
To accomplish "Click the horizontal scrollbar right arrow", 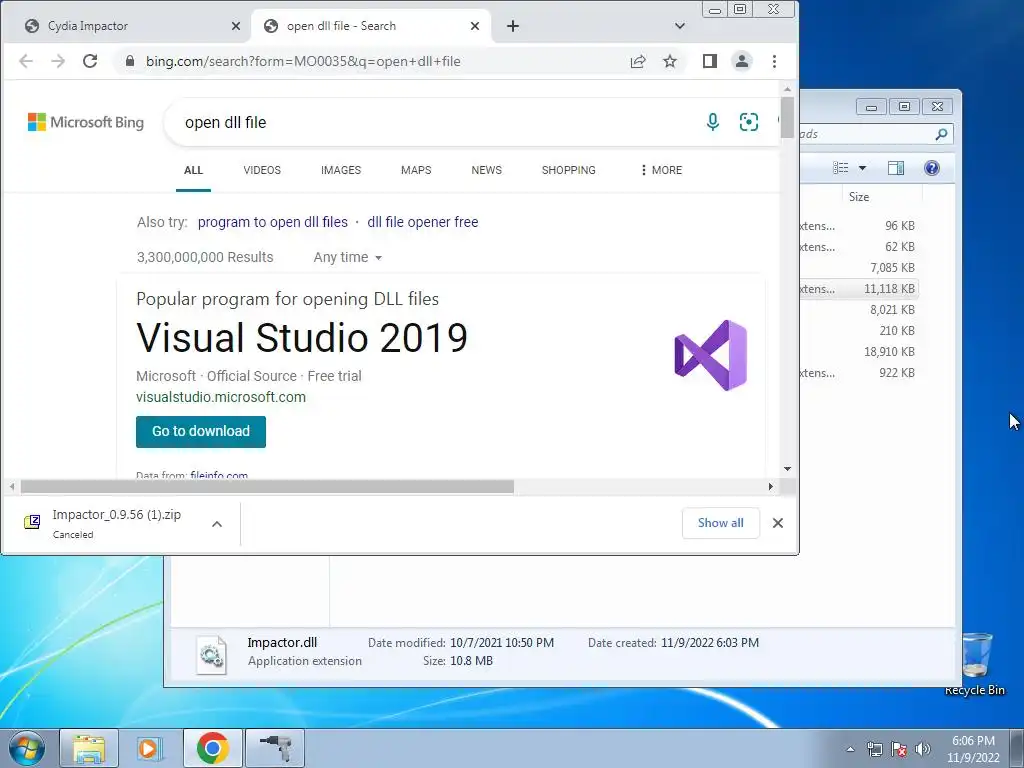I will [x=771, y=487].
